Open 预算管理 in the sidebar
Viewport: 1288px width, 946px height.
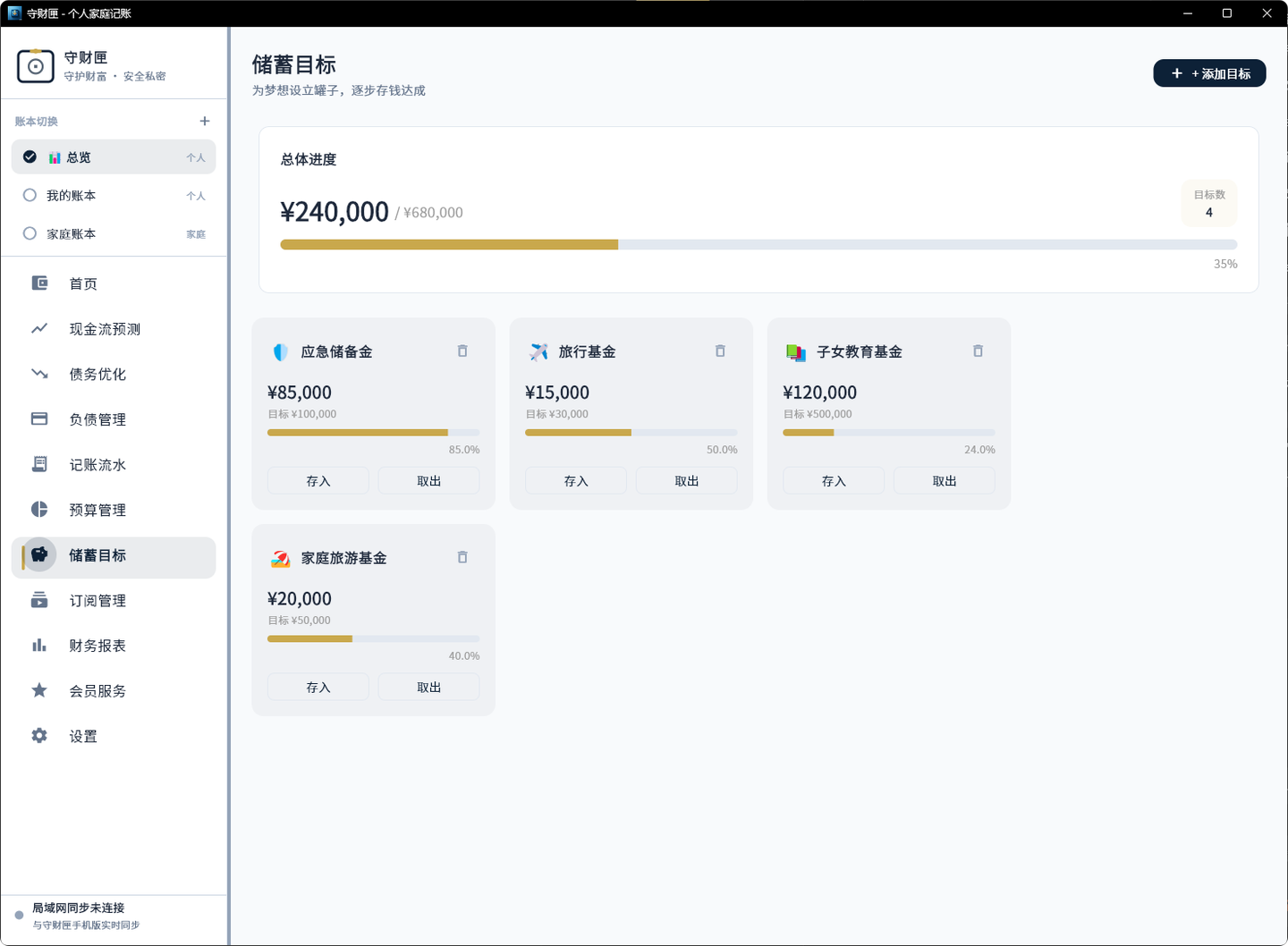pyautogui.click(x=114, y=510)
